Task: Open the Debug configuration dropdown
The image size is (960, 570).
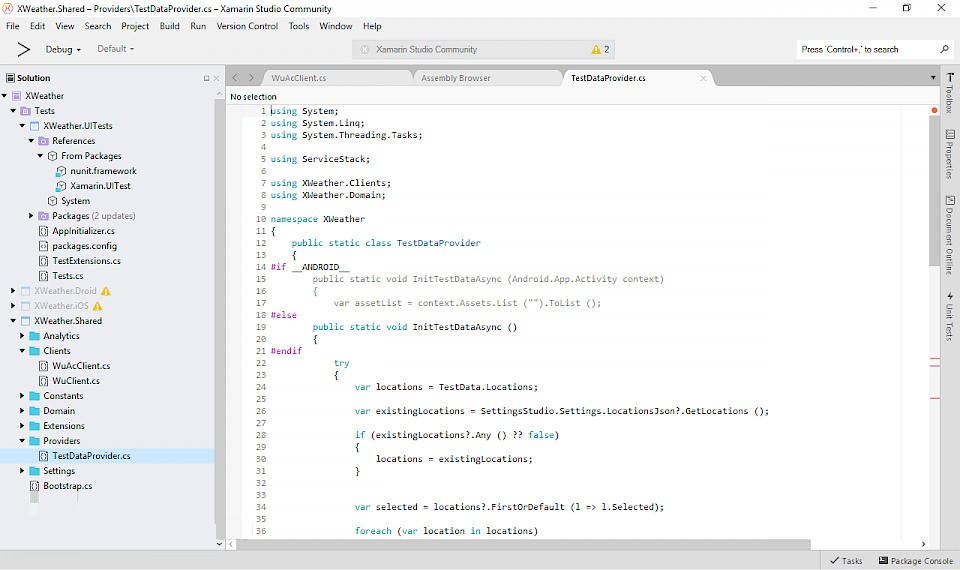Action: pyautogui.click(x=62, y=50)
